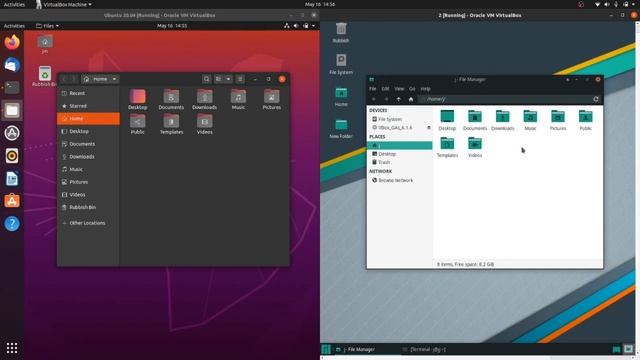
Task: Click Thunar go to parent folder arrow
Action: click(398, 99)
